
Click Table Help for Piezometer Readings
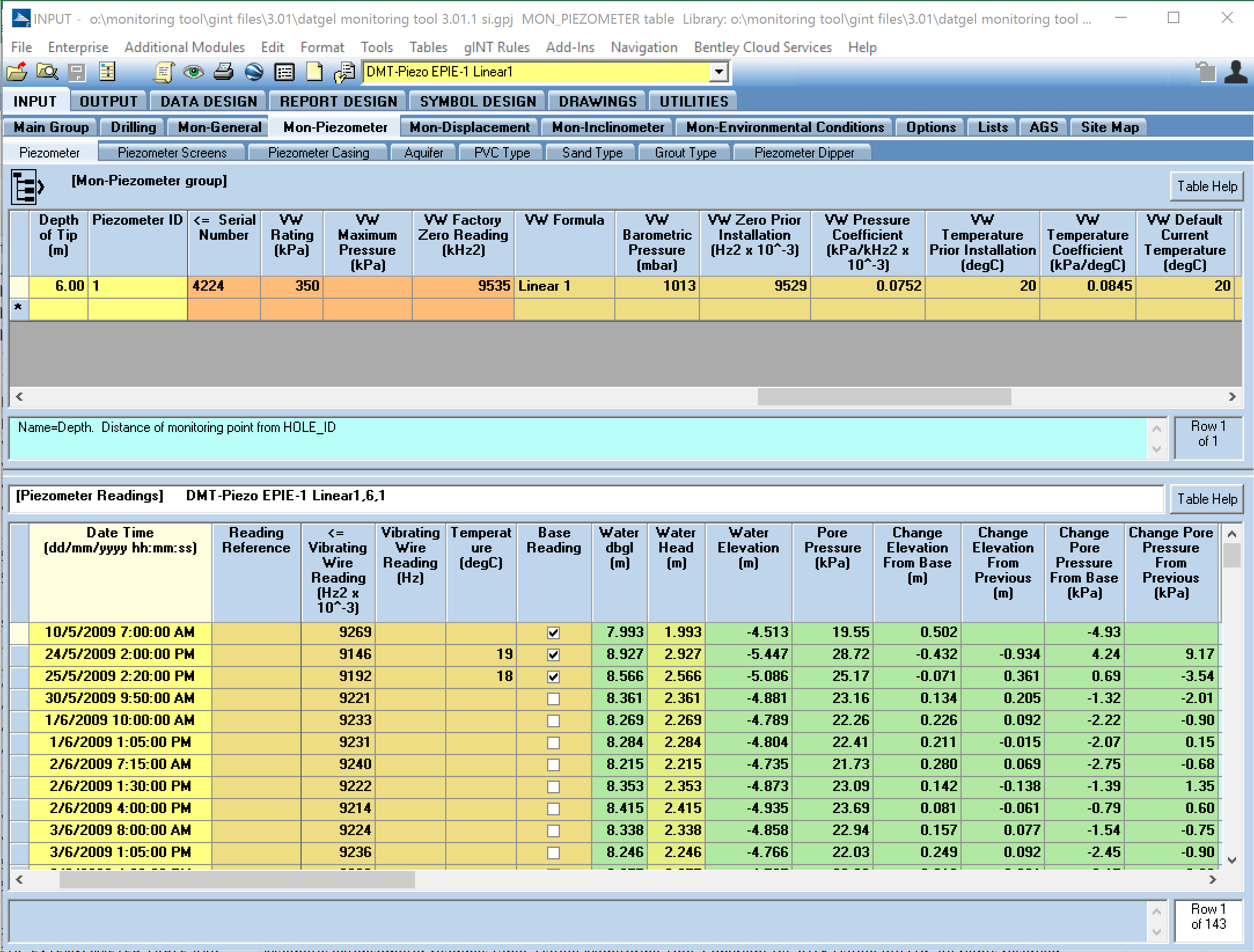point(1207,499)
